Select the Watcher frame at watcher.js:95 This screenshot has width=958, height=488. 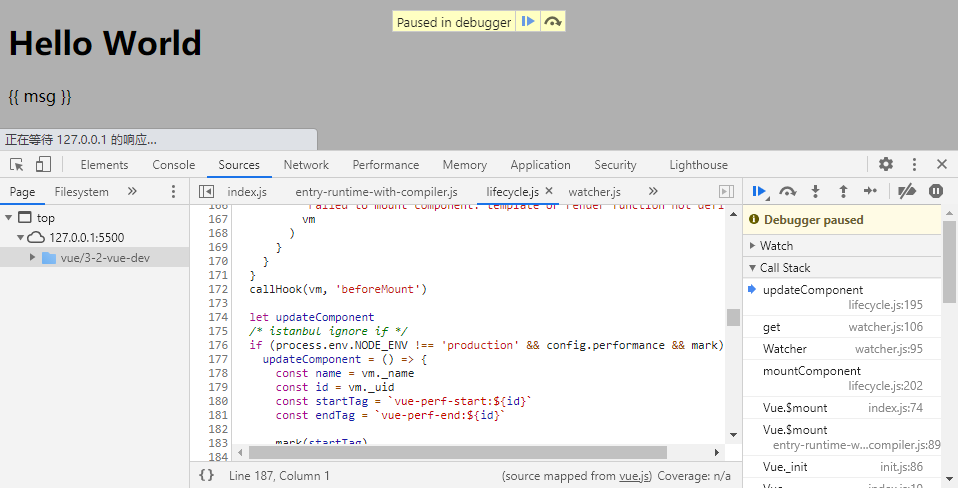pos(842,349)
